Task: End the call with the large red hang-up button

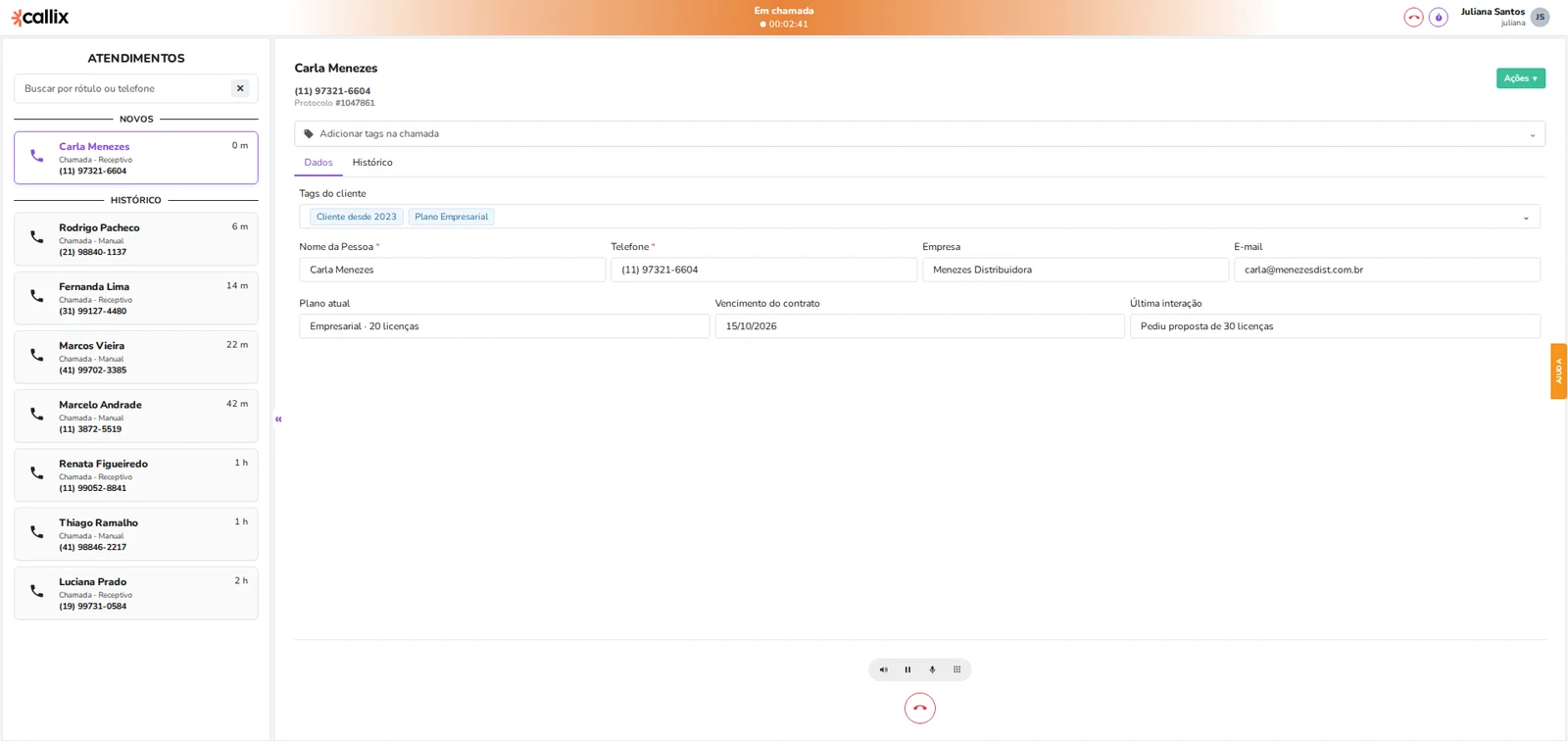Action: 919,708
